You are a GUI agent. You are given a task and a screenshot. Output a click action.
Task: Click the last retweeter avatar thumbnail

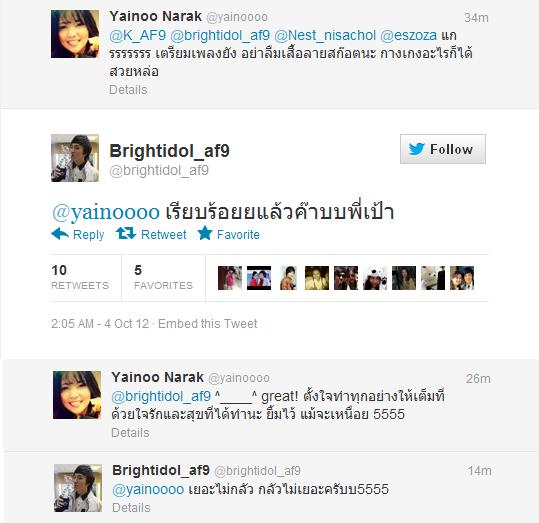coord(462,278)
